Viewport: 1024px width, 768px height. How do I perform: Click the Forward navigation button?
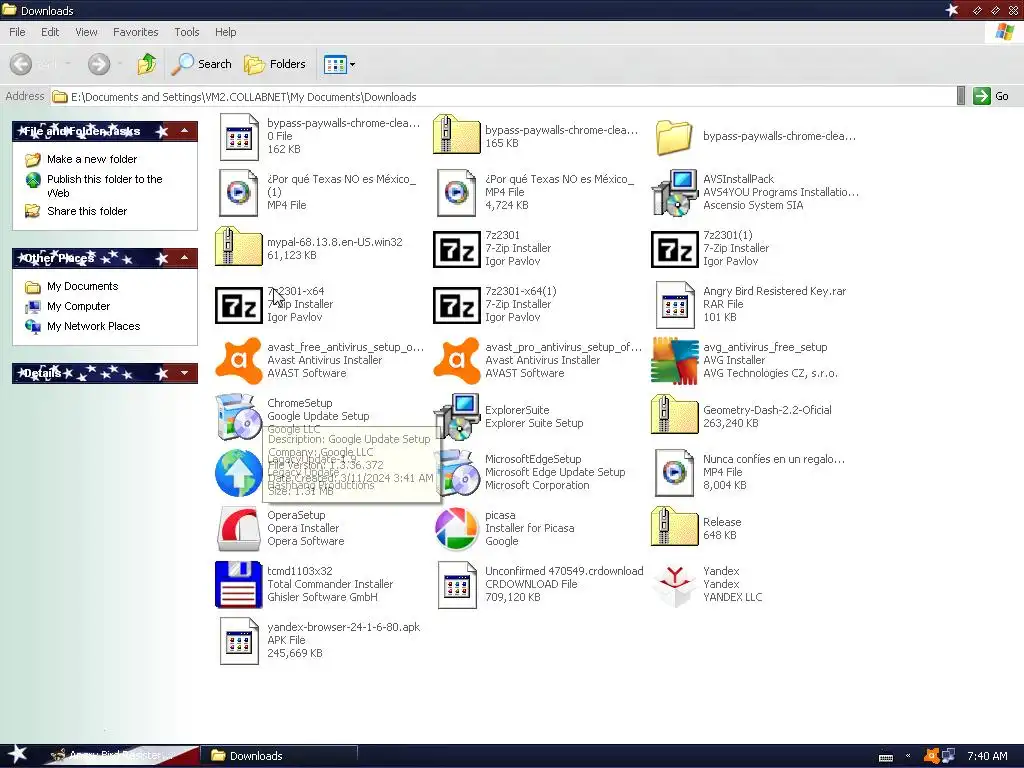[99, 64]
